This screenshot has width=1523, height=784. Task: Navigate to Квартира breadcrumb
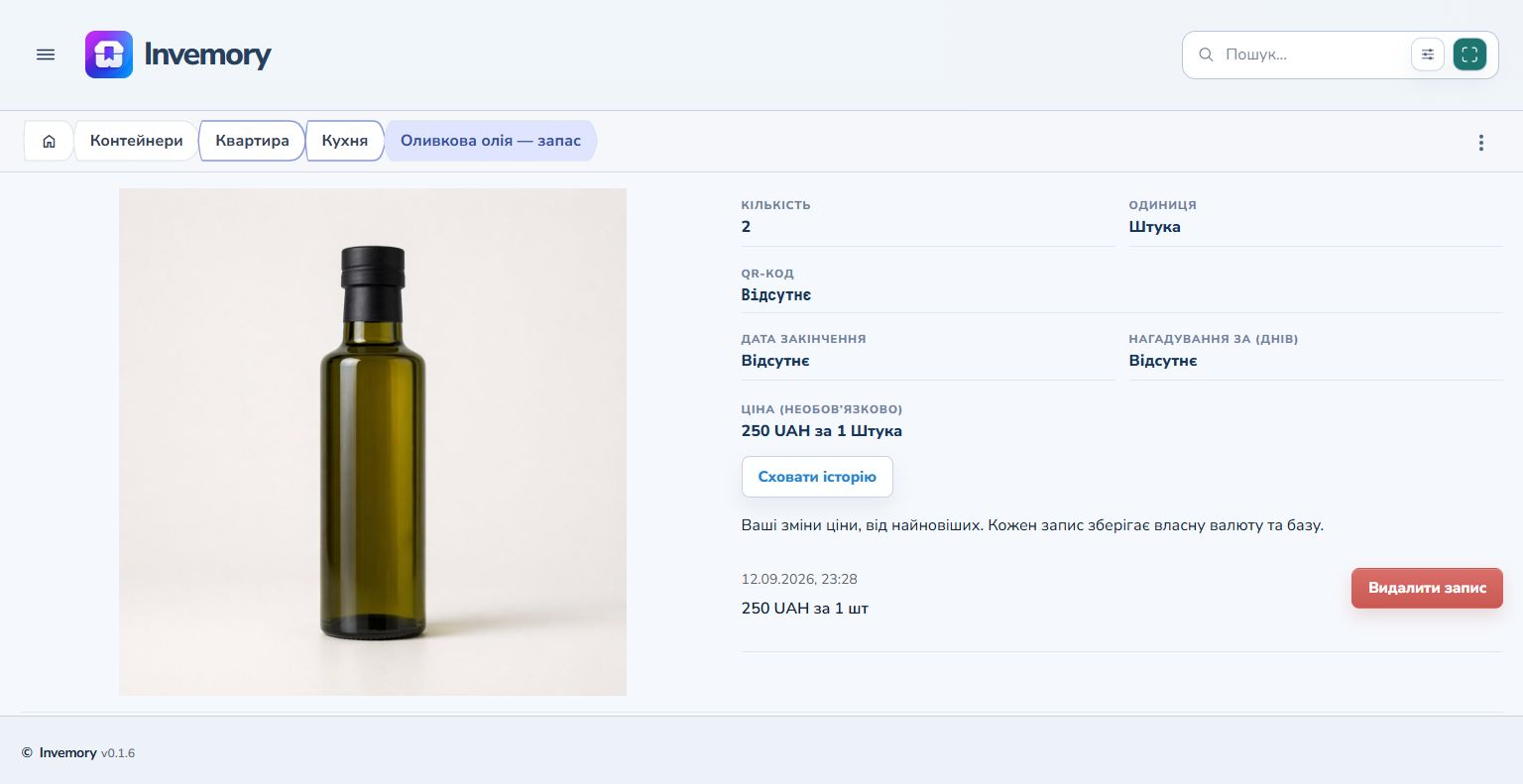click(252, 141)
